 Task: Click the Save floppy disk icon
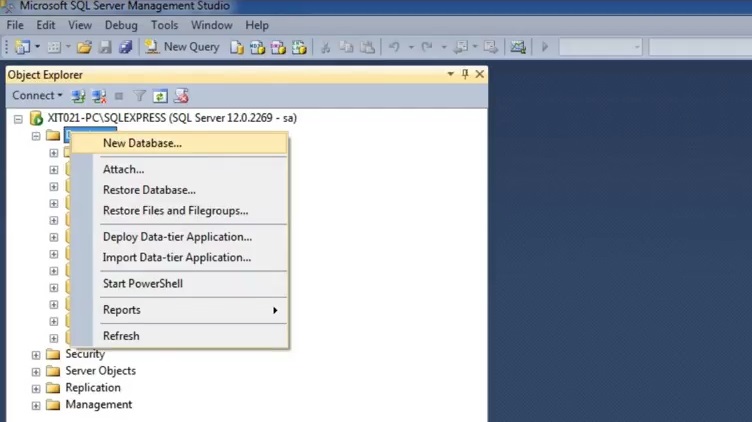tap(105, 47)
